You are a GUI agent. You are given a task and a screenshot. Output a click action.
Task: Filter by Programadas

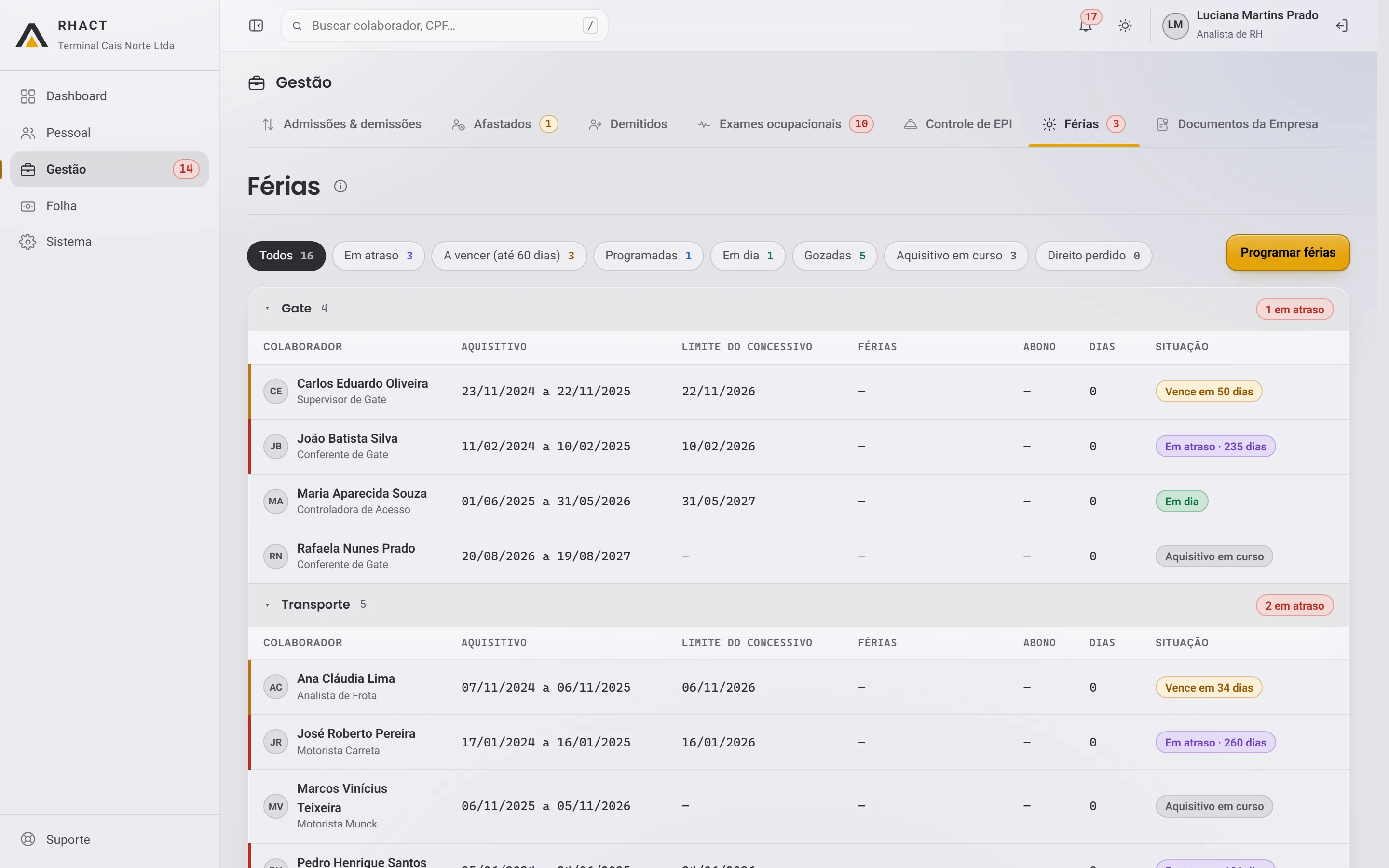[x=648, y=256]
